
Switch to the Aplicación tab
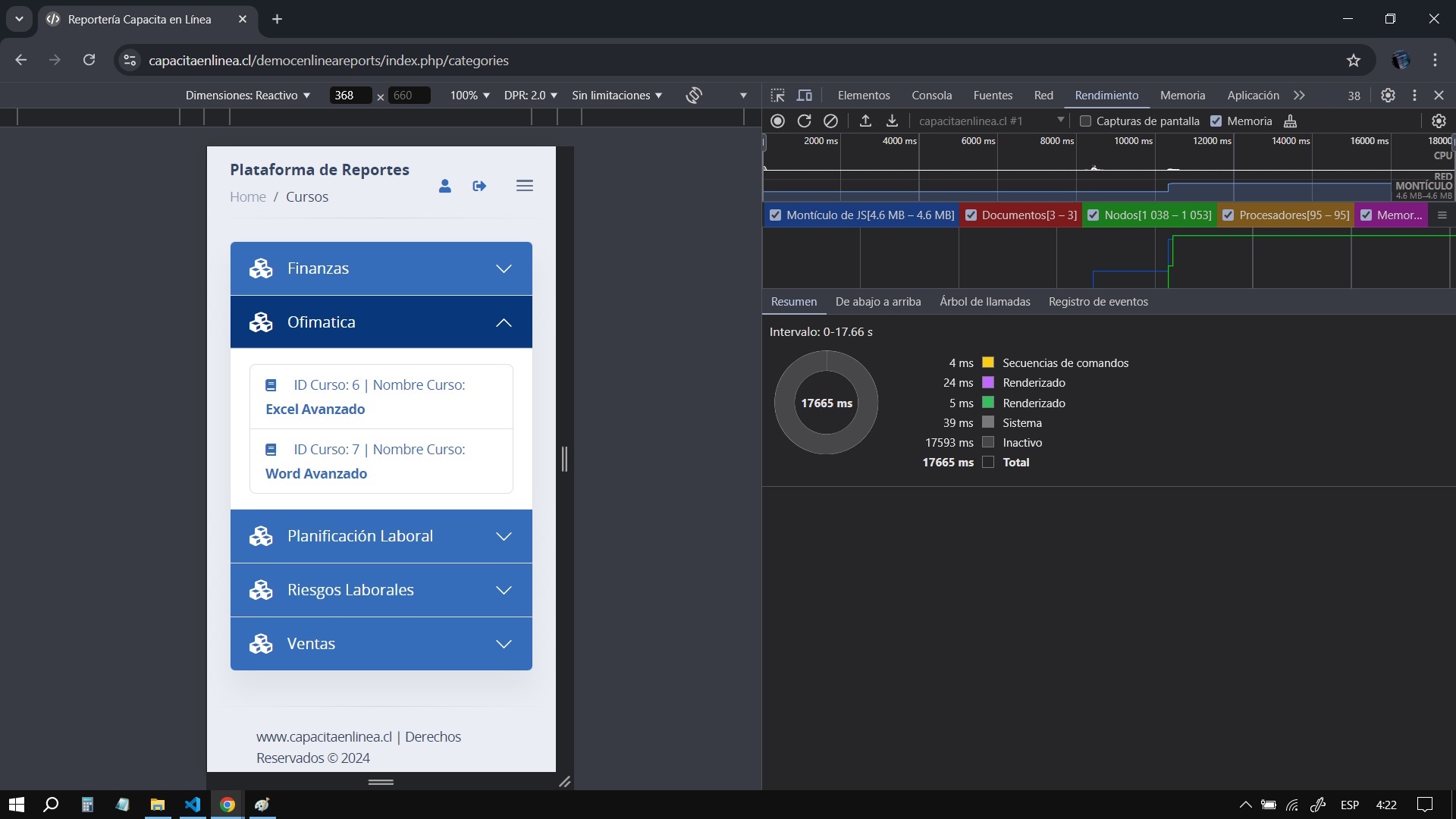point(1253,95)
